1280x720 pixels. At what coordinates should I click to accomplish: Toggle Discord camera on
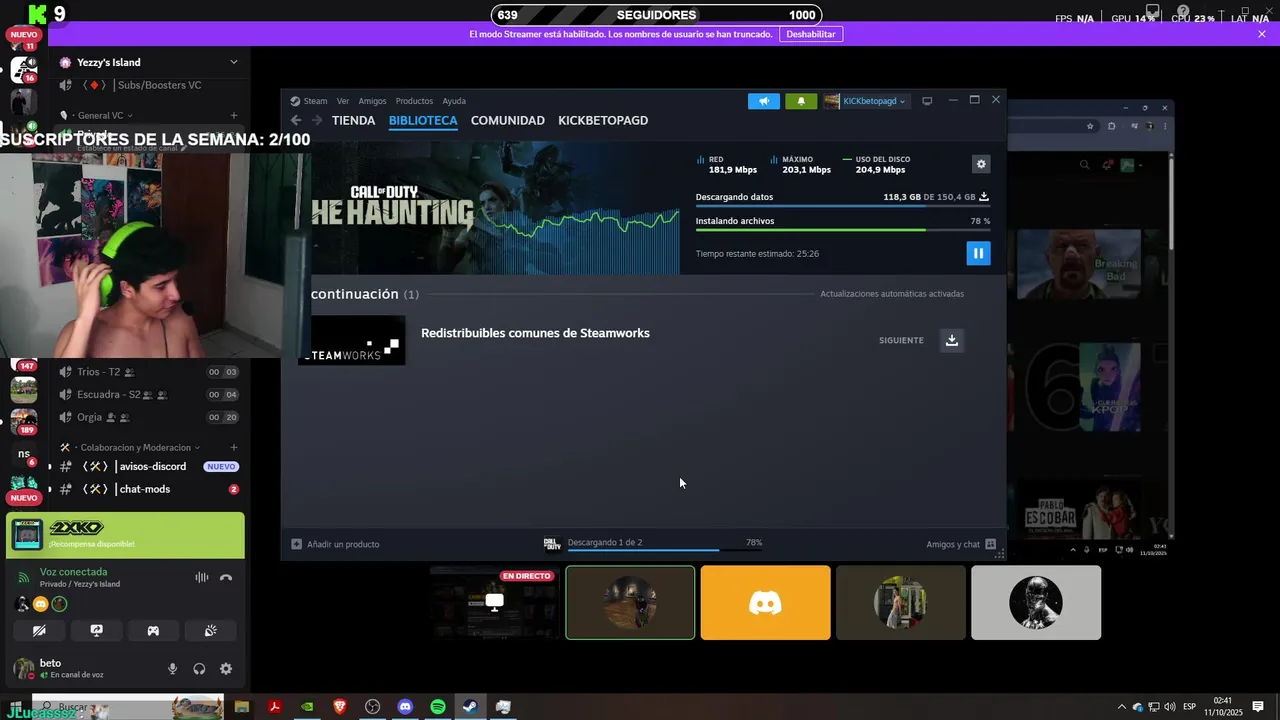pos(39,631)
